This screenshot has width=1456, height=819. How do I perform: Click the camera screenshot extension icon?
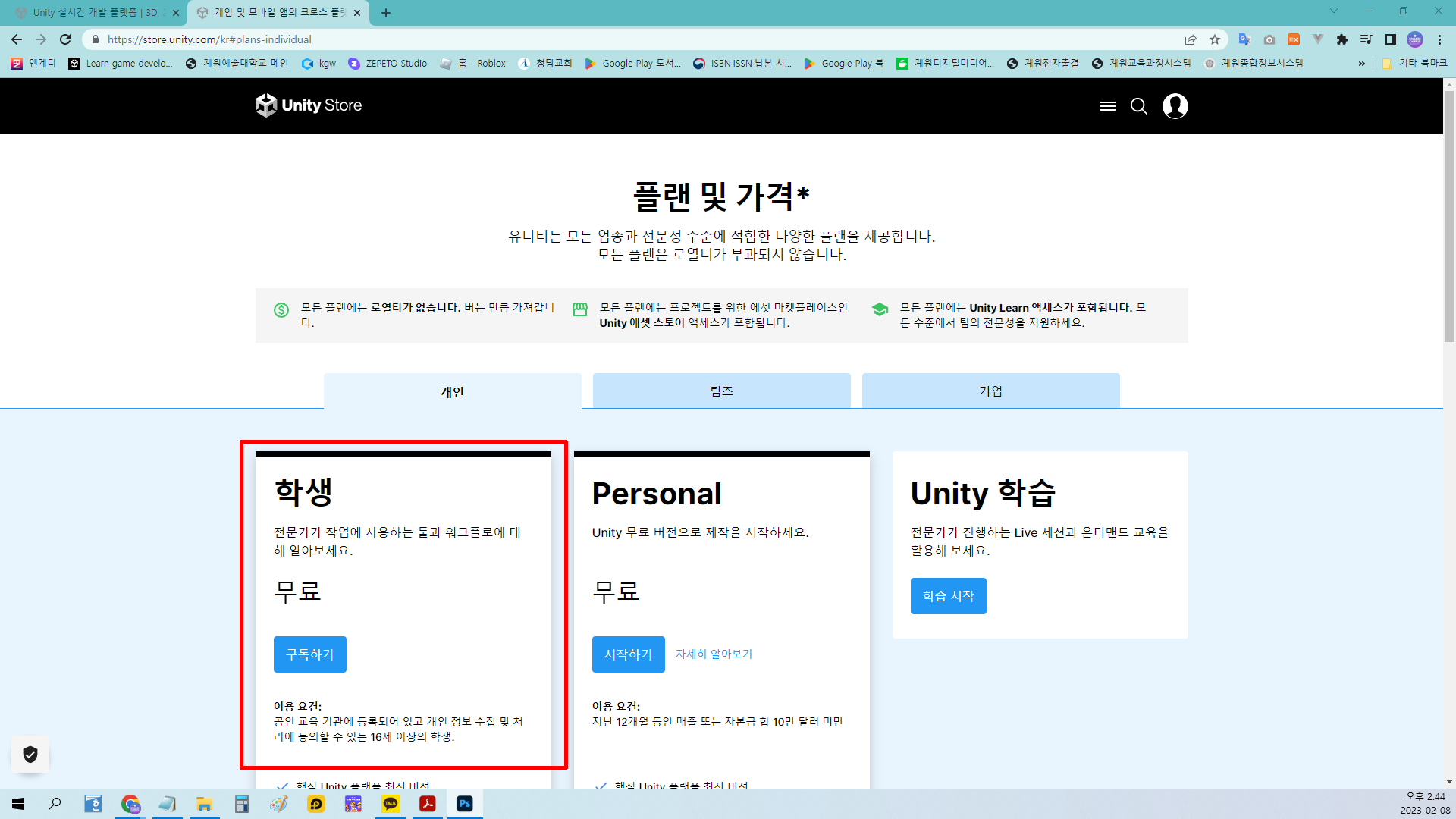click(1269, 39)
